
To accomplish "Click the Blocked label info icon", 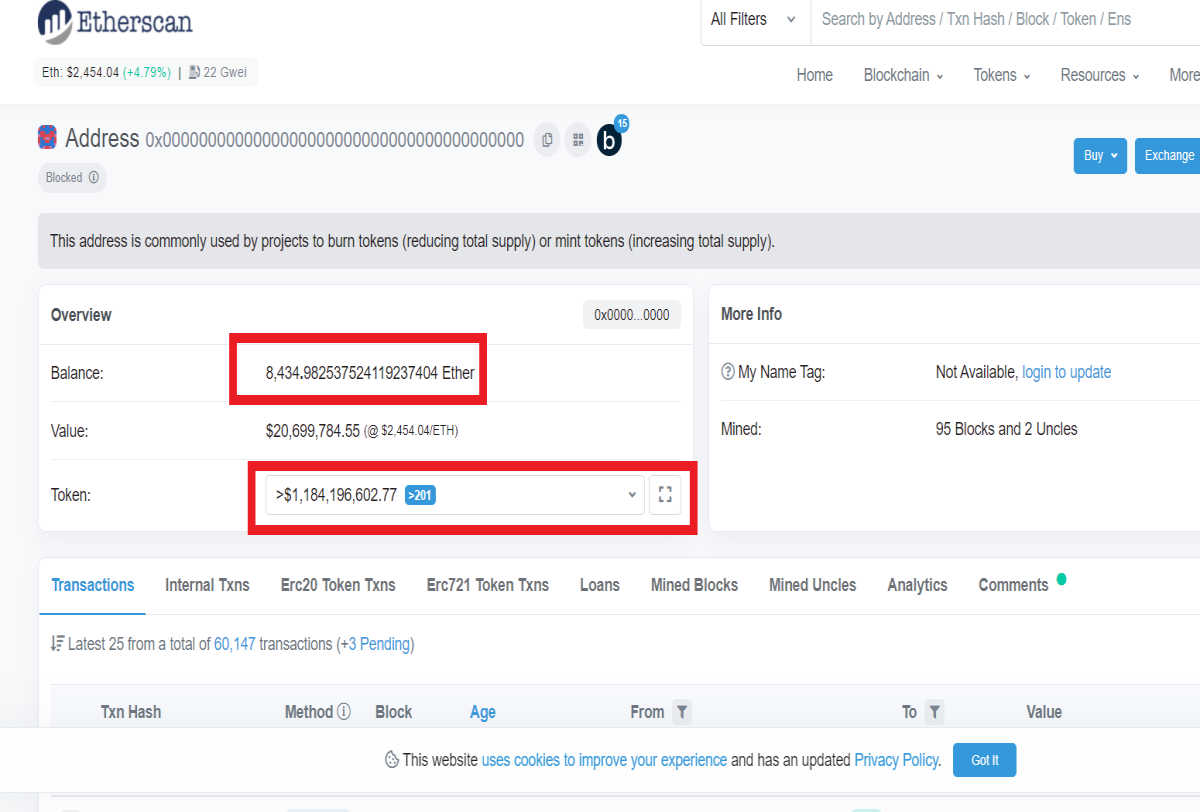I will coord(94,178).
